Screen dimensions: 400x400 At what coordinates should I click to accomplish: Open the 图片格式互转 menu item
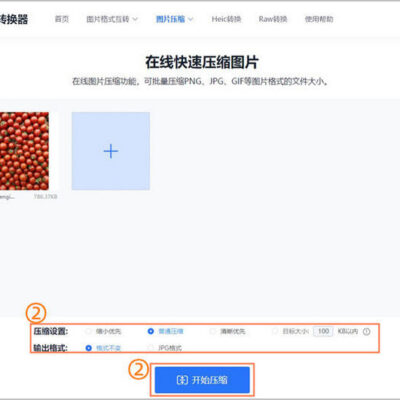(x=108, y=19)
